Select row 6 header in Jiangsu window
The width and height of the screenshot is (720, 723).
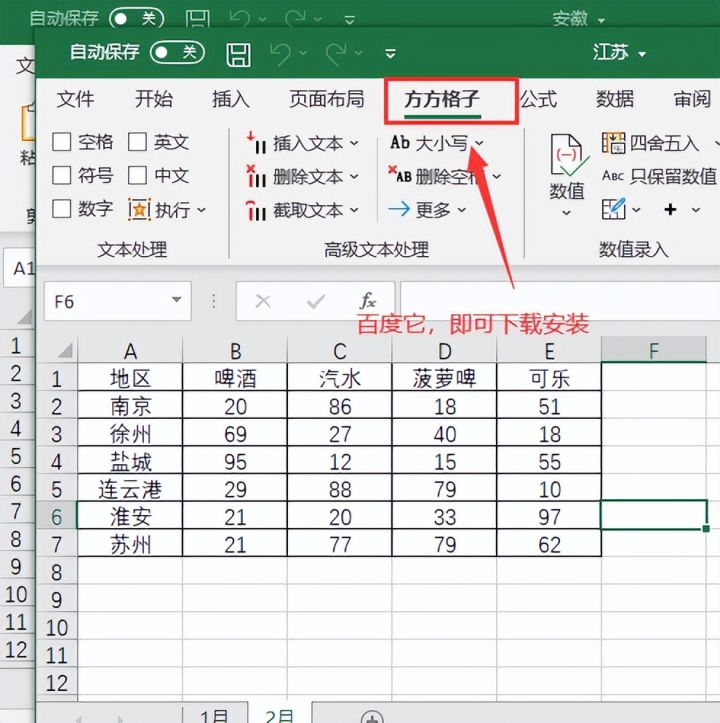click(x=56, y=516)
